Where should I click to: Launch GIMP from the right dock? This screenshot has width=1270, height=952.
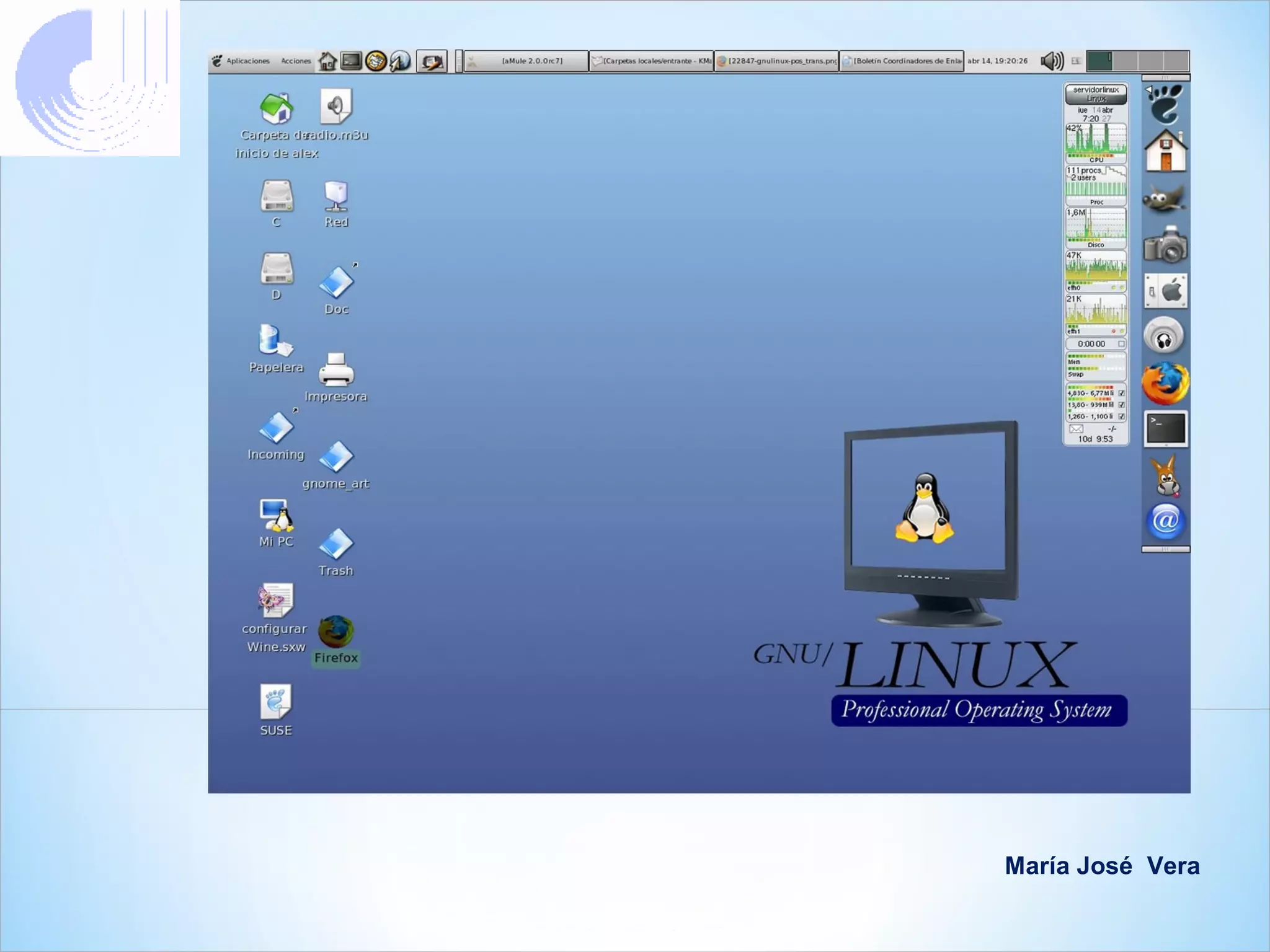click(x=1165, y=199)
